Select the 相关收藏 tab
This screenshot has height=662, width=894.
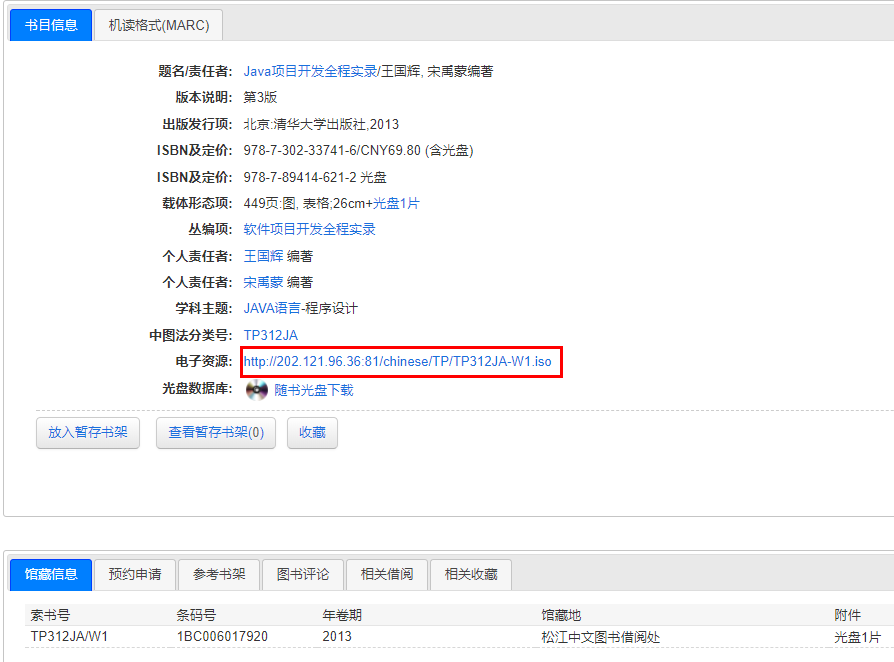pyautogui.click(x=471, y=574)
